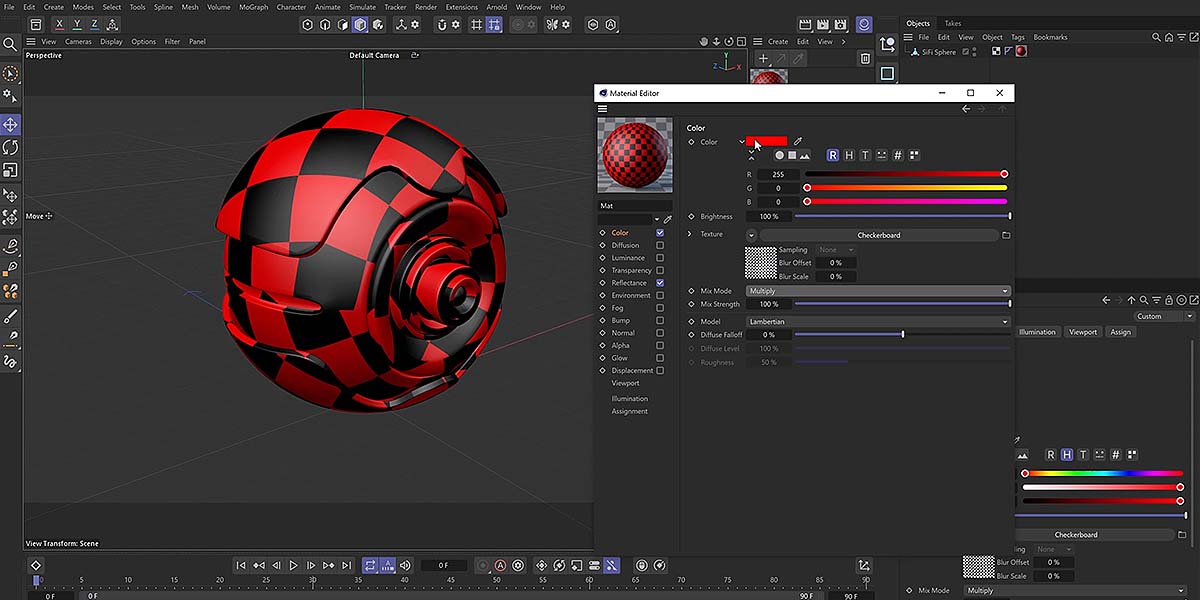Open the color swatches grid icon in Material Editor
The image size is (1200, 600).
tap(914, 155)
